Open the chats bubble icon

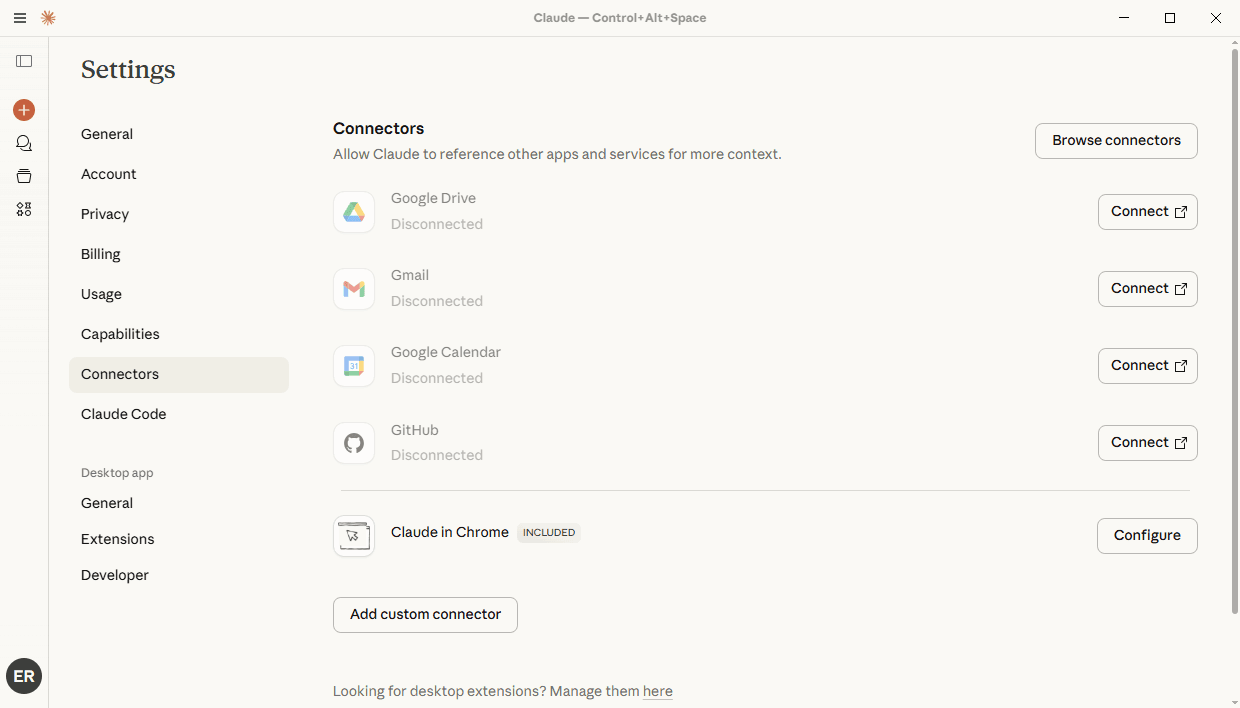tap(24, 144)
